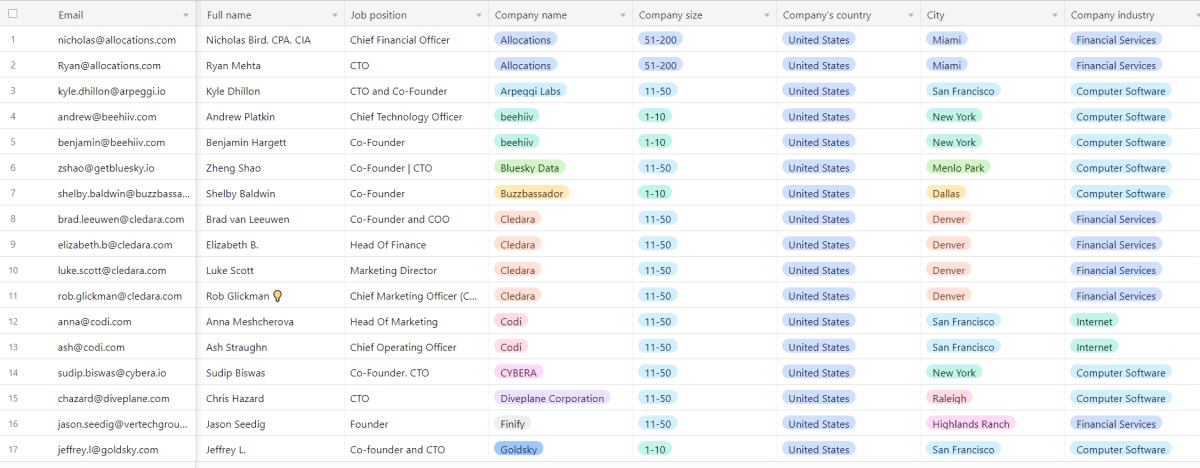Open the Email column dropdown arrow
The width and height of the screenshot is (1200, 468).
[x=185, y=15]
